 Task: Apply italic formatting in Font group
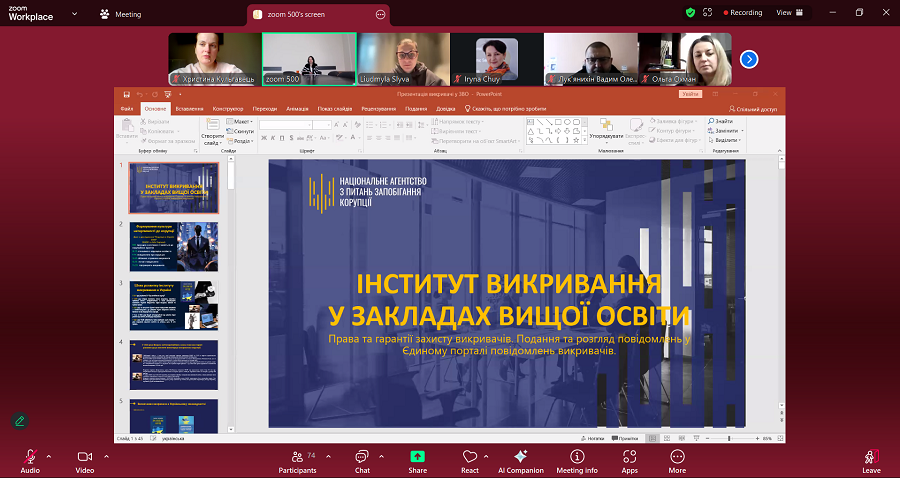click(x=273, y=138)
